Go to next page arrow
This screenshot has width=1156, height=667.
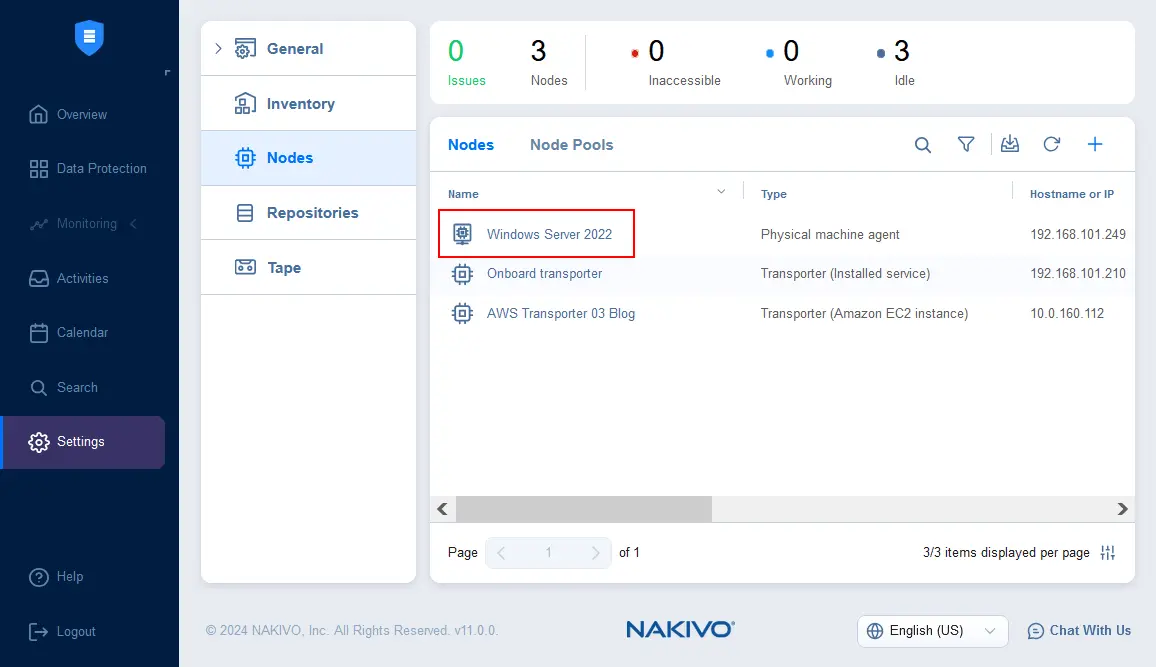pyautogui.click(x=596, y=553)
